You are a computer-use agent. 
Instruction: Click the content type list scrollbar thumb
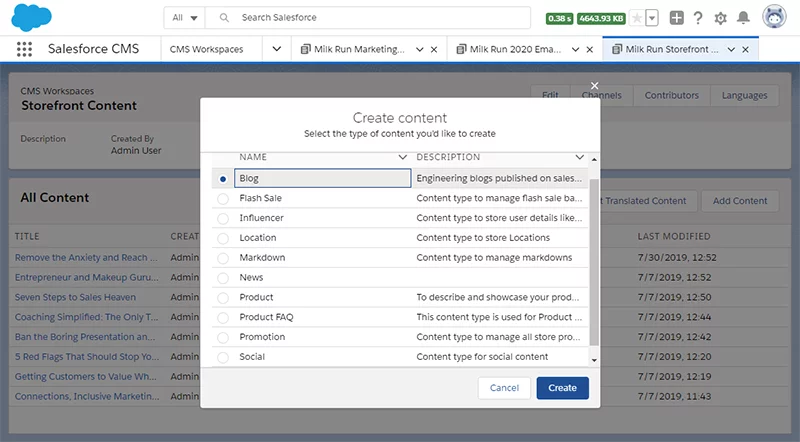594,262
